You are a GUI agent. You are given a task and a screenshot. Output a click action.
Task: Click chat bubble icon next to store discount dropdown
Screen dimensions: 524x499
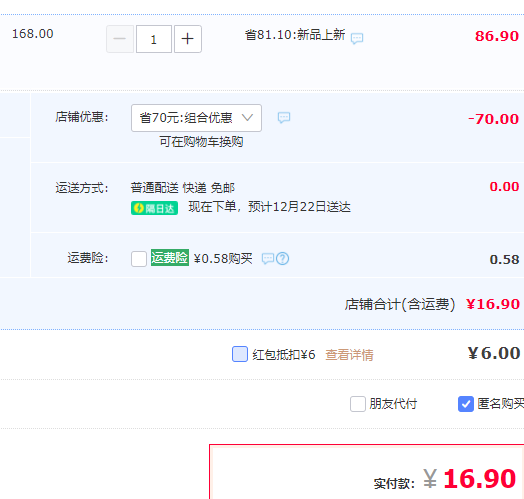point(284,117)
